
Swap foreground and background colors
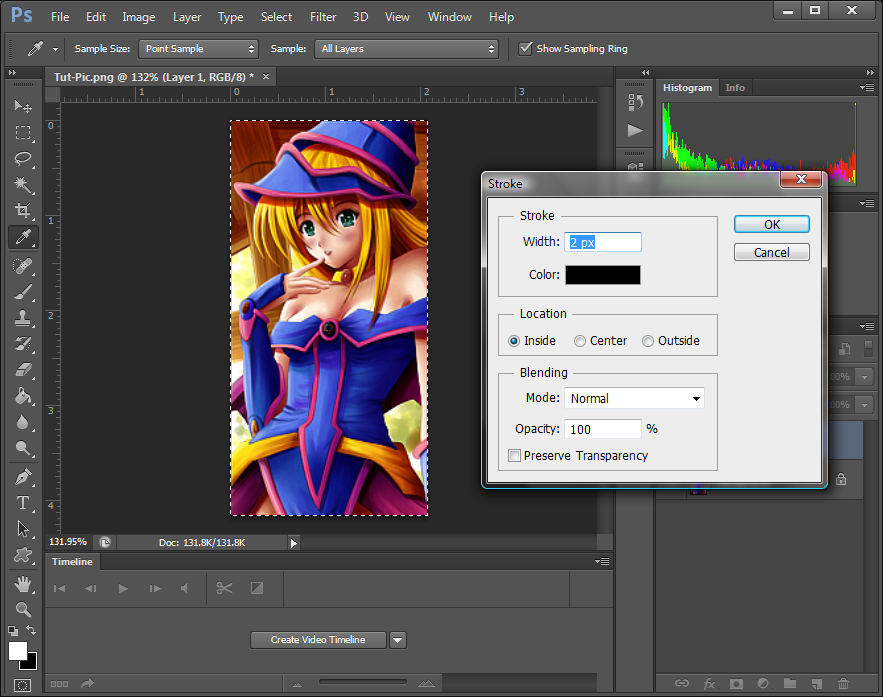31,630
